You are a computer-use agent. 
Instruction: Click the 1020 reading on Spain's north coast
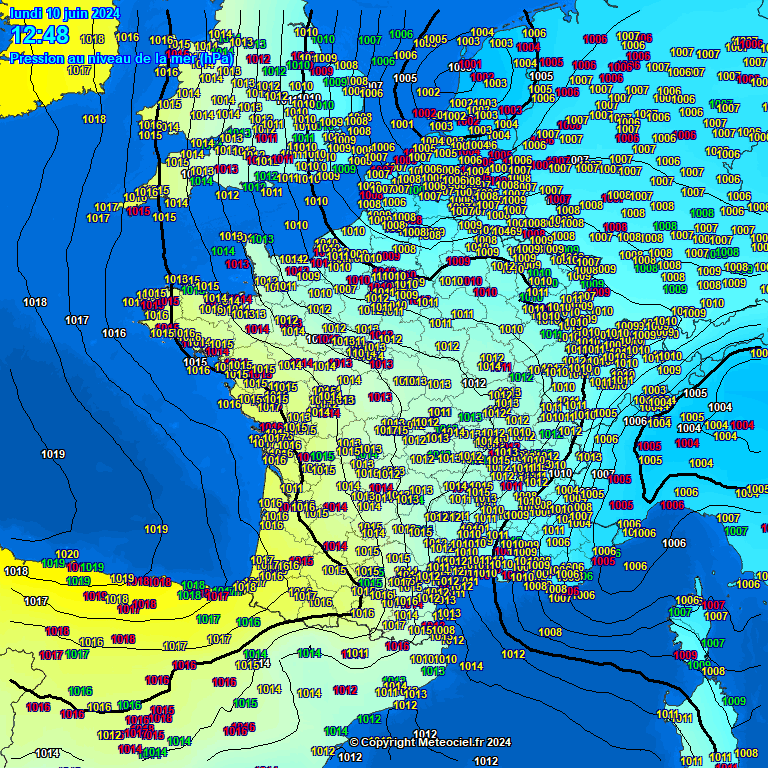coord(67,554)
